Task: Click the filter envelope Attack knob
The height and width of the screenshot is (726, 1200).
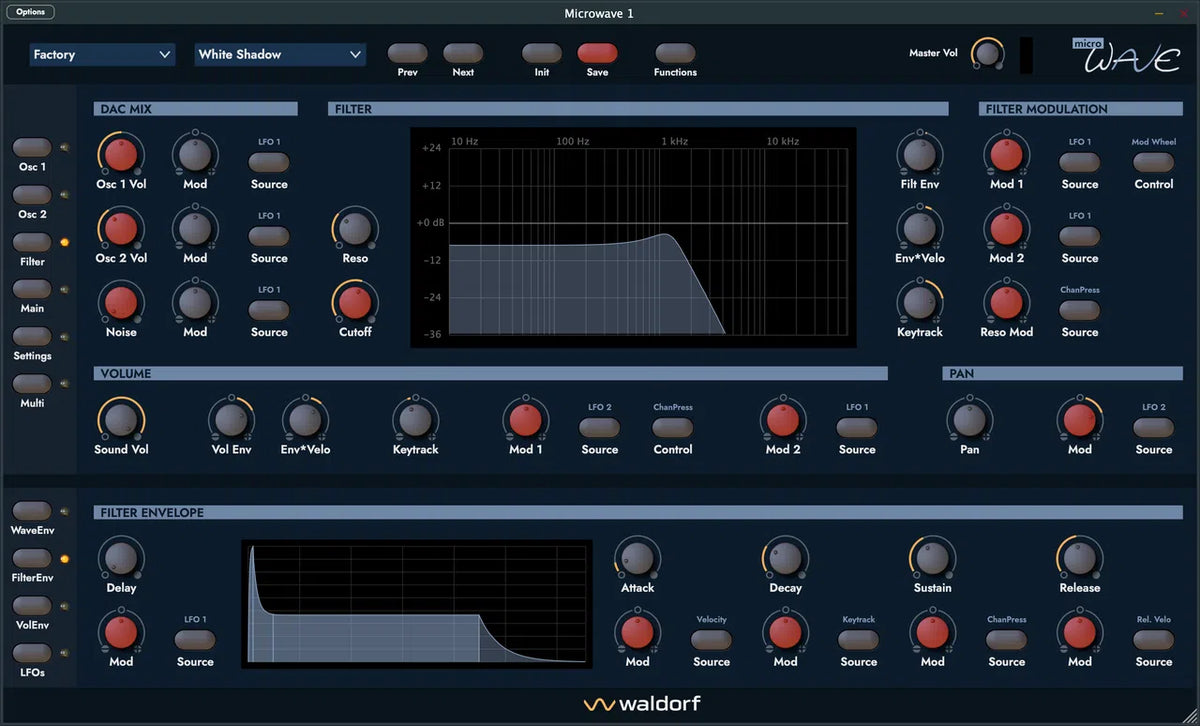Action: tap(637, 558)
